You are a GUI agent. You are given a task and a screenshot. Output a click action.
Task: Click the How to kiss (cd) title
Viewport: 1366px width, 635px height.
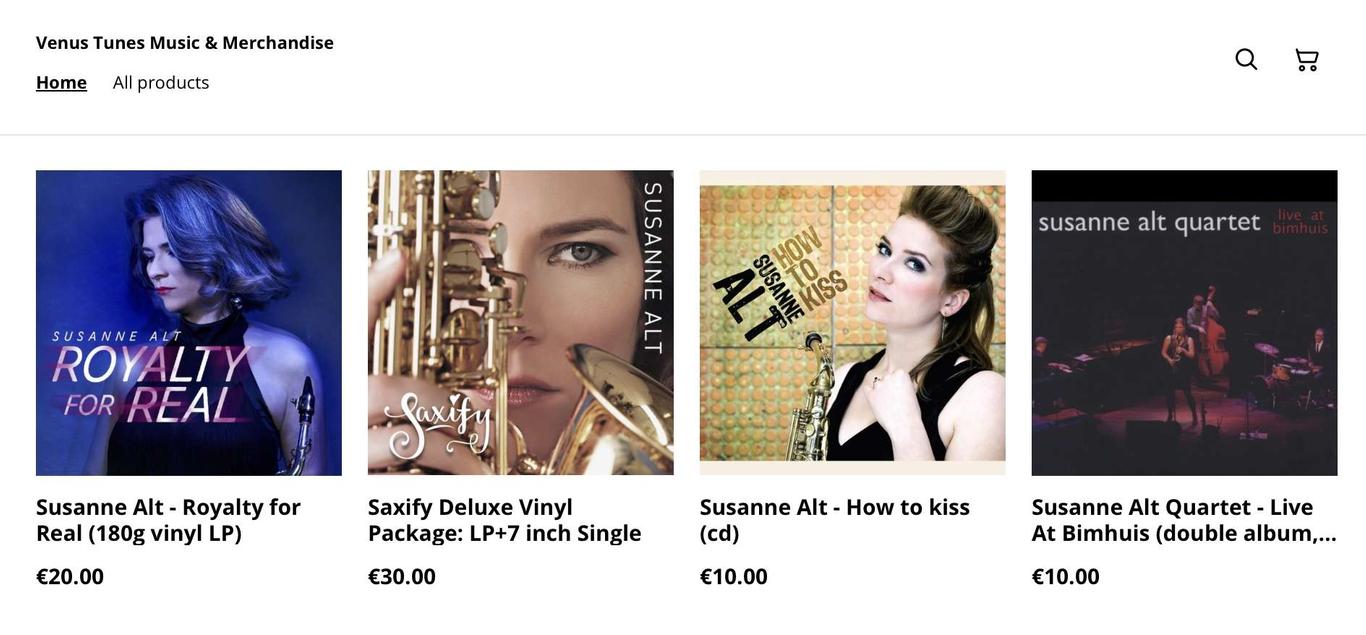point(835,520)
